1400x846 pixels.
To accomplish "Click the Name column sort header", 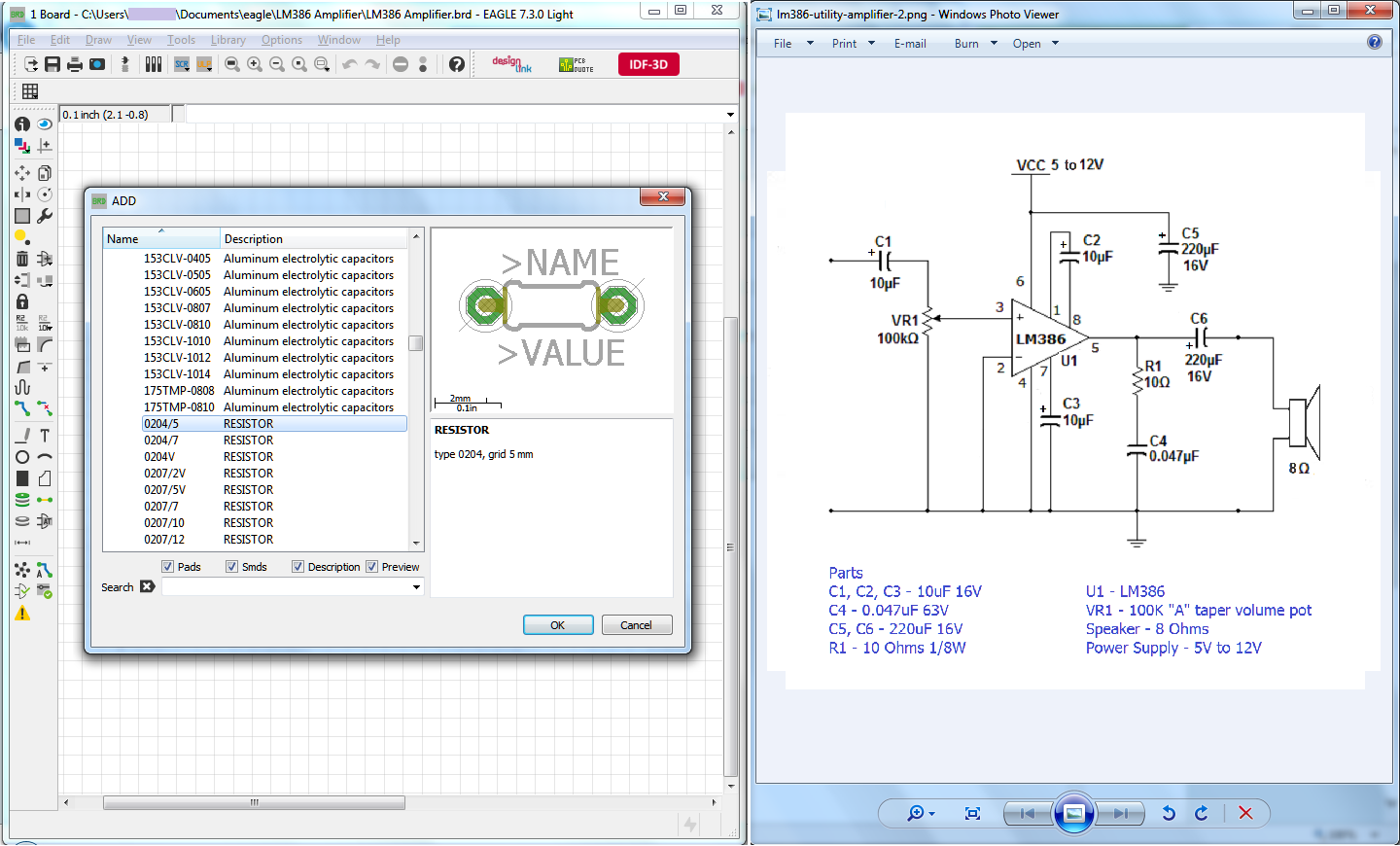I will click(161, 238).
